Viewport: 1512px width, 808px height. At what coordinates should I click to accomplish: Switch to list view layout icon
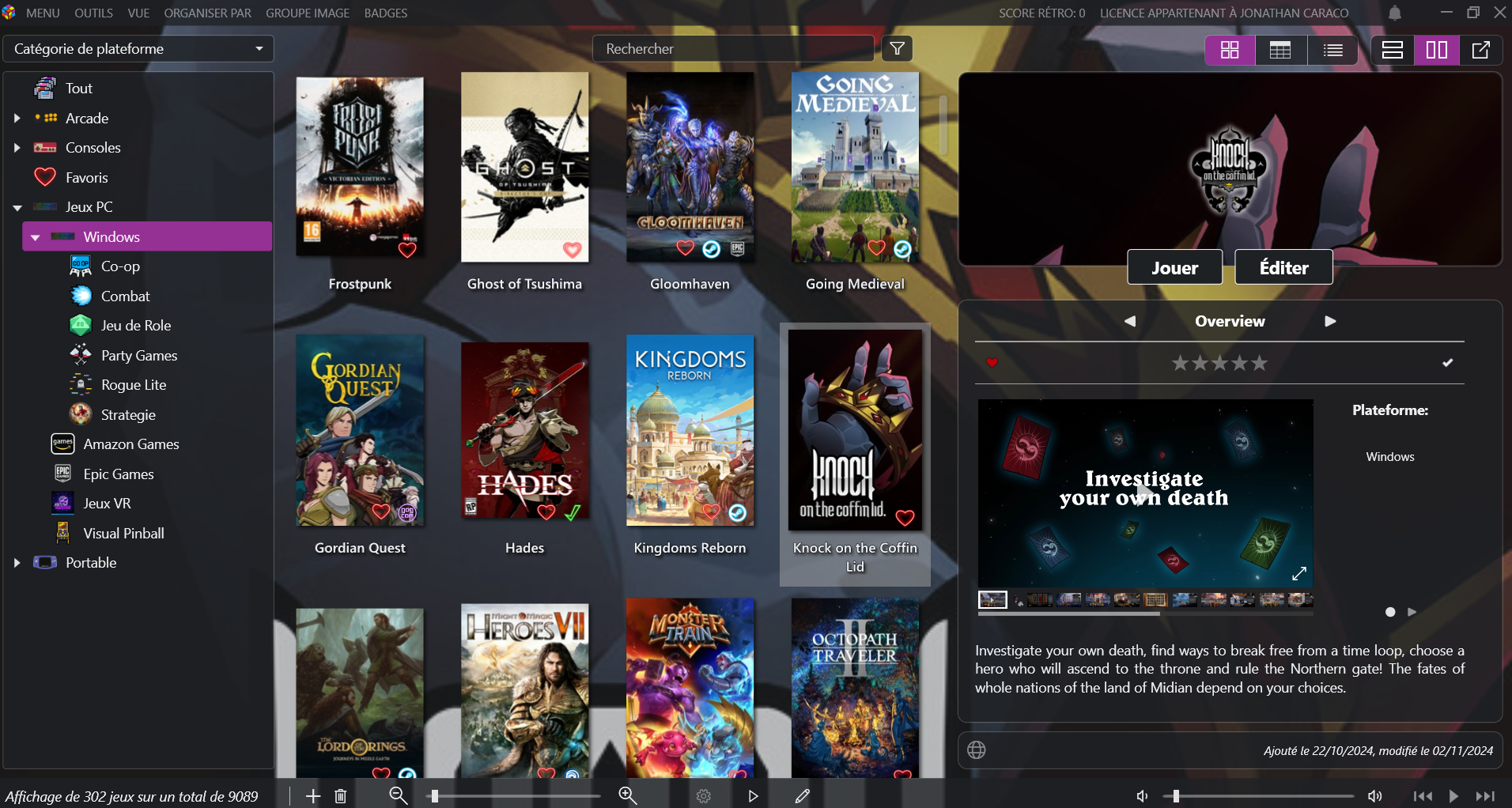pyautogui.click(x=1332, y=50)
